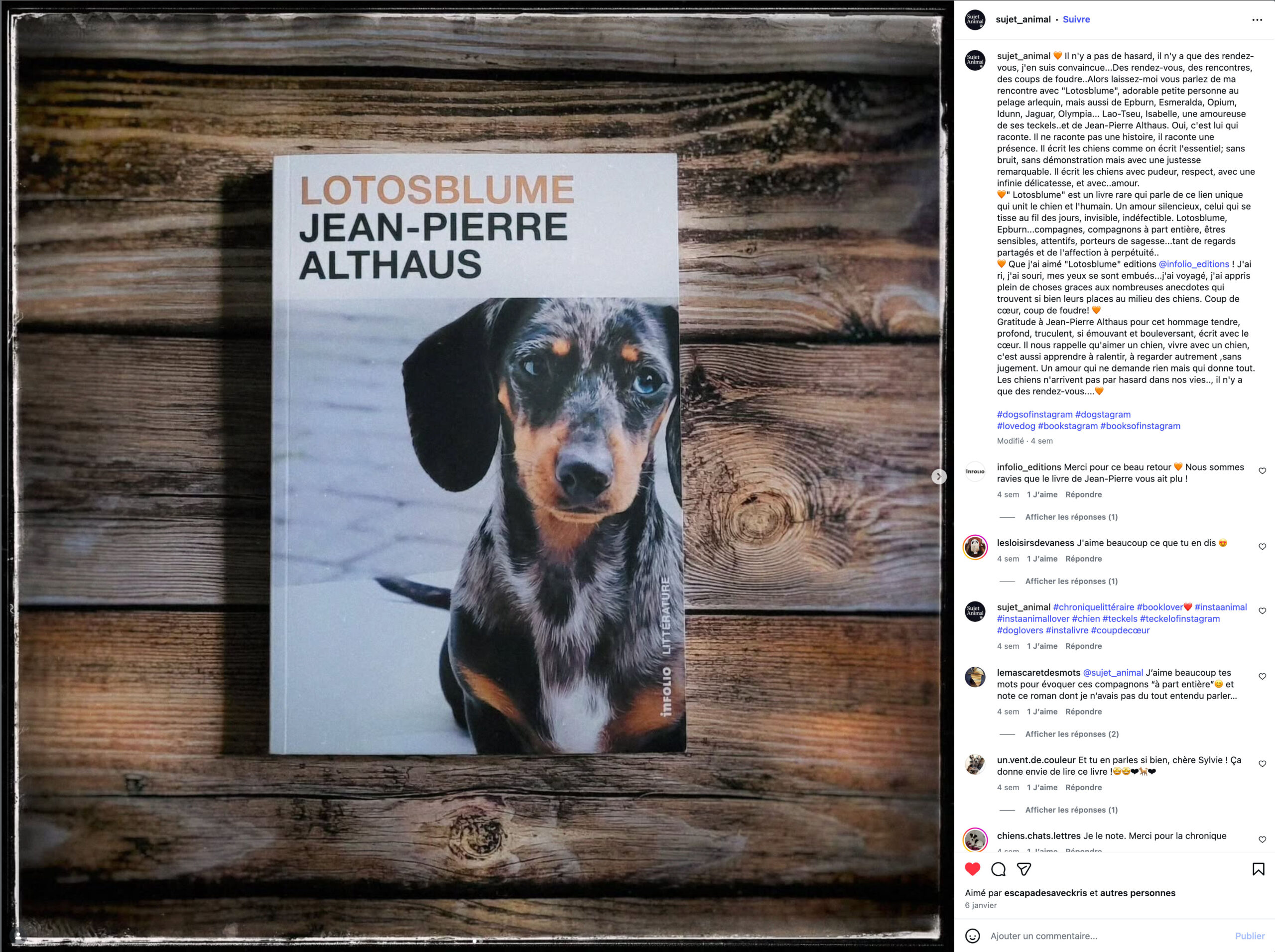Expand replies under infolio_editions comment

pyautogui.click(x=1071, y=517)
